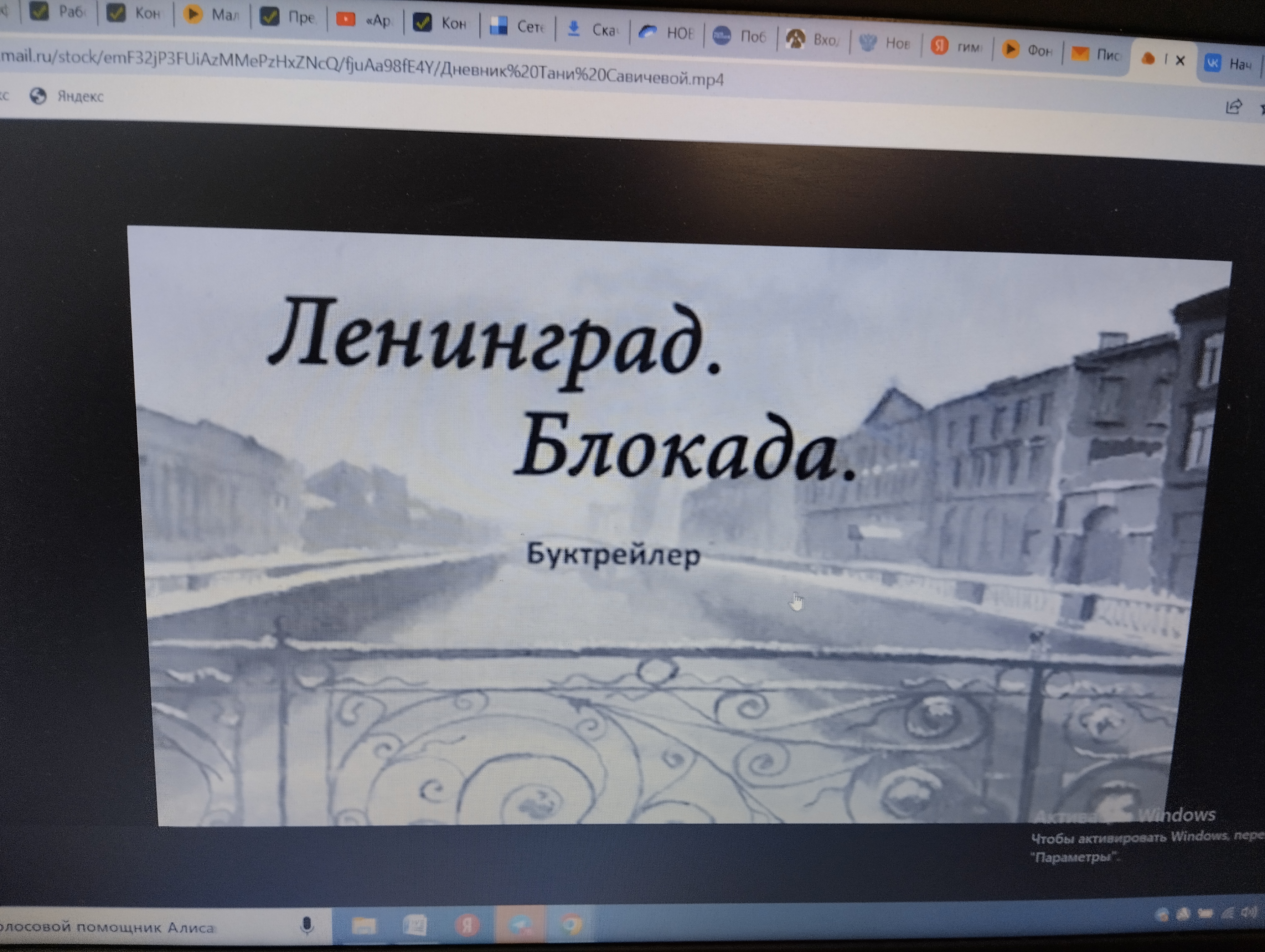Switch to the Yandex 'гим' tab
The image size is (1265, 952).
pyautogui.click(x=957, y=46)
